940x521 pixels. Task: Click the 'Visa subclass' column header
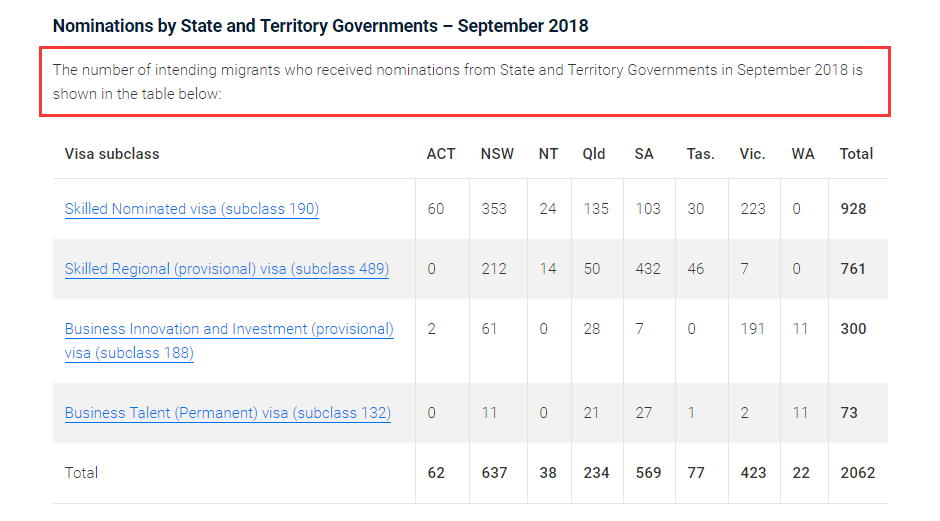(x=112, y=154)
